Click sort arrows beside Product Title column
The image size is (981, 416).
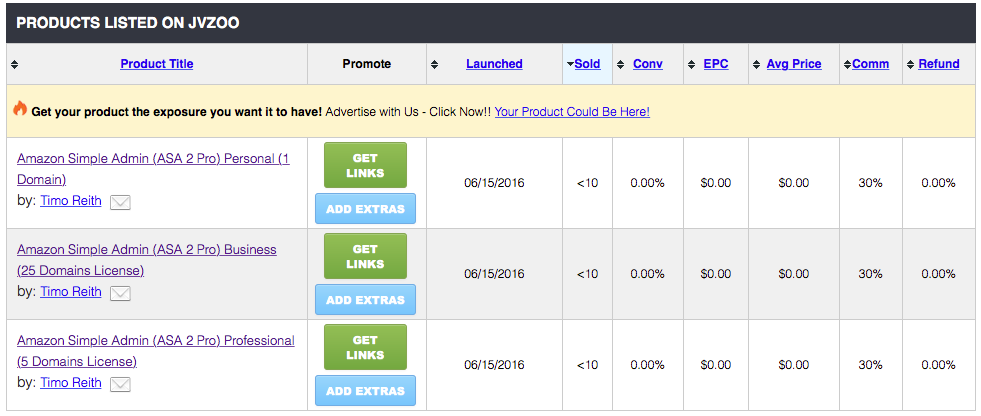14,64
